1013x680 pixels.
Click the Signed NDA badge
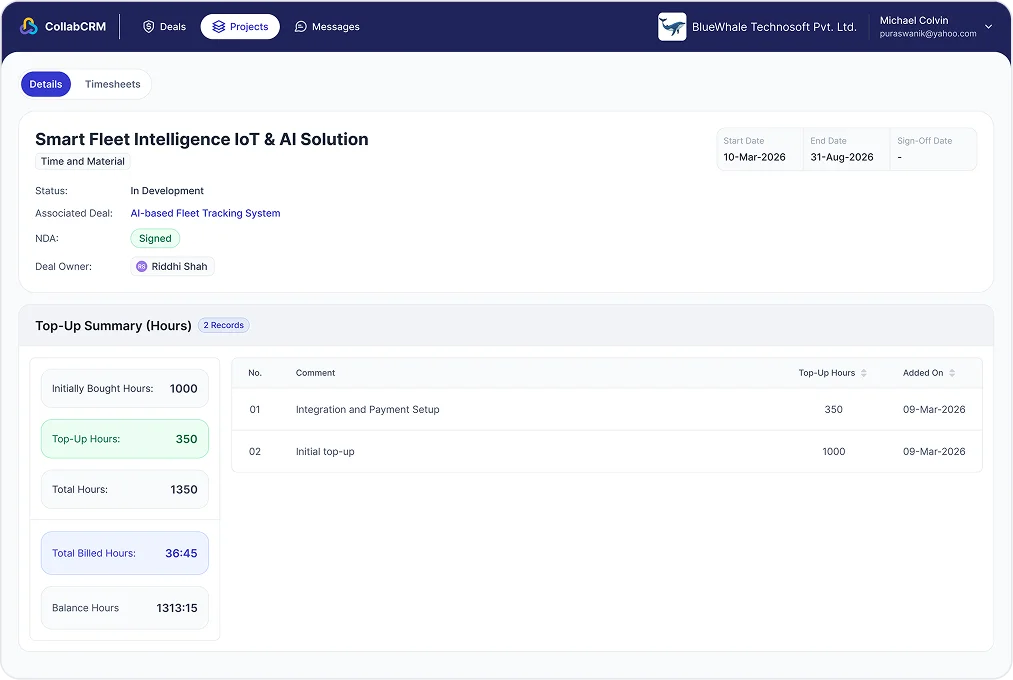(155, 238)
